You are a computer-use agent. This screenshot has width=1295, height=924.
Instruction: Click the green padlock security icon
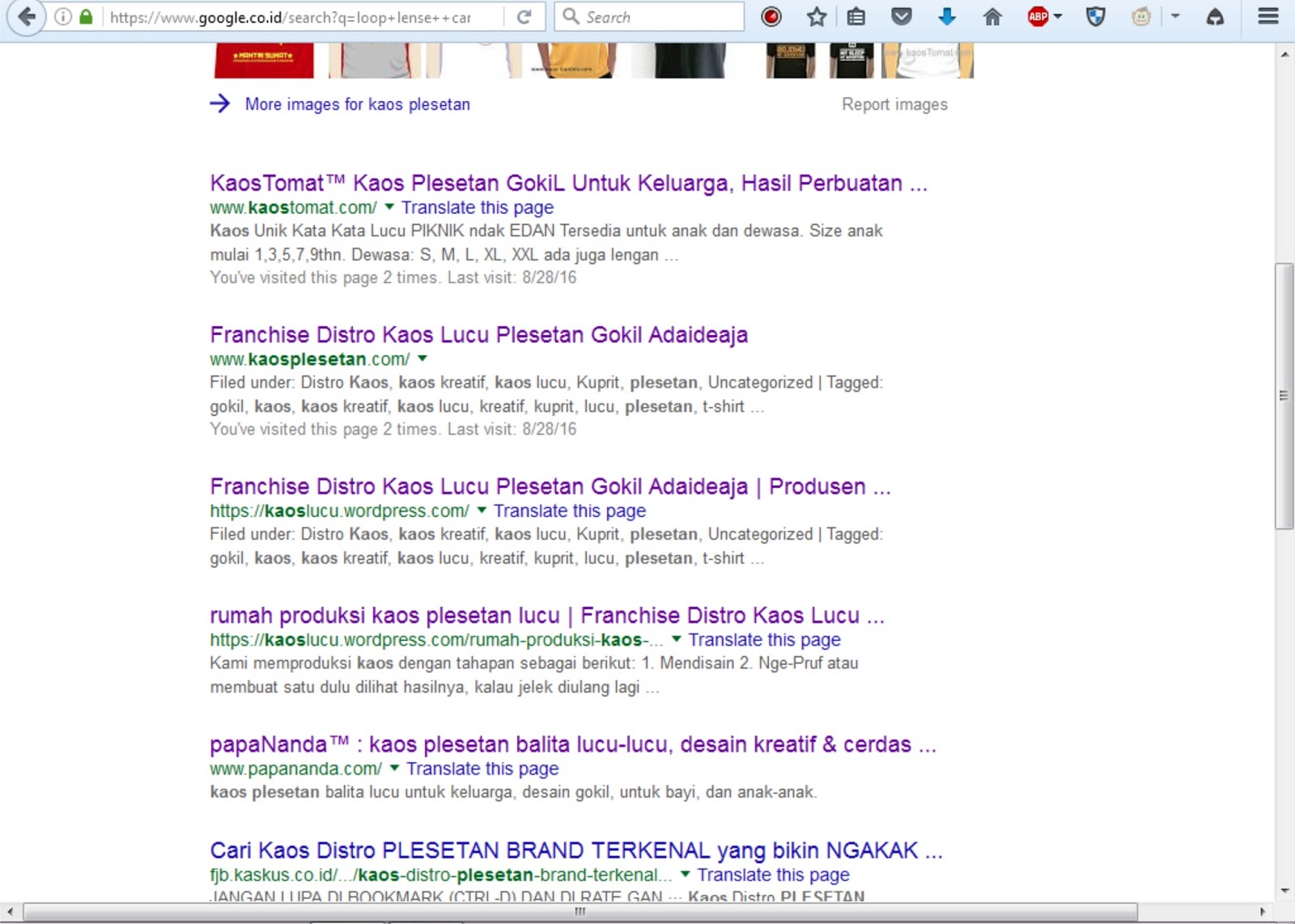(86, 16)
